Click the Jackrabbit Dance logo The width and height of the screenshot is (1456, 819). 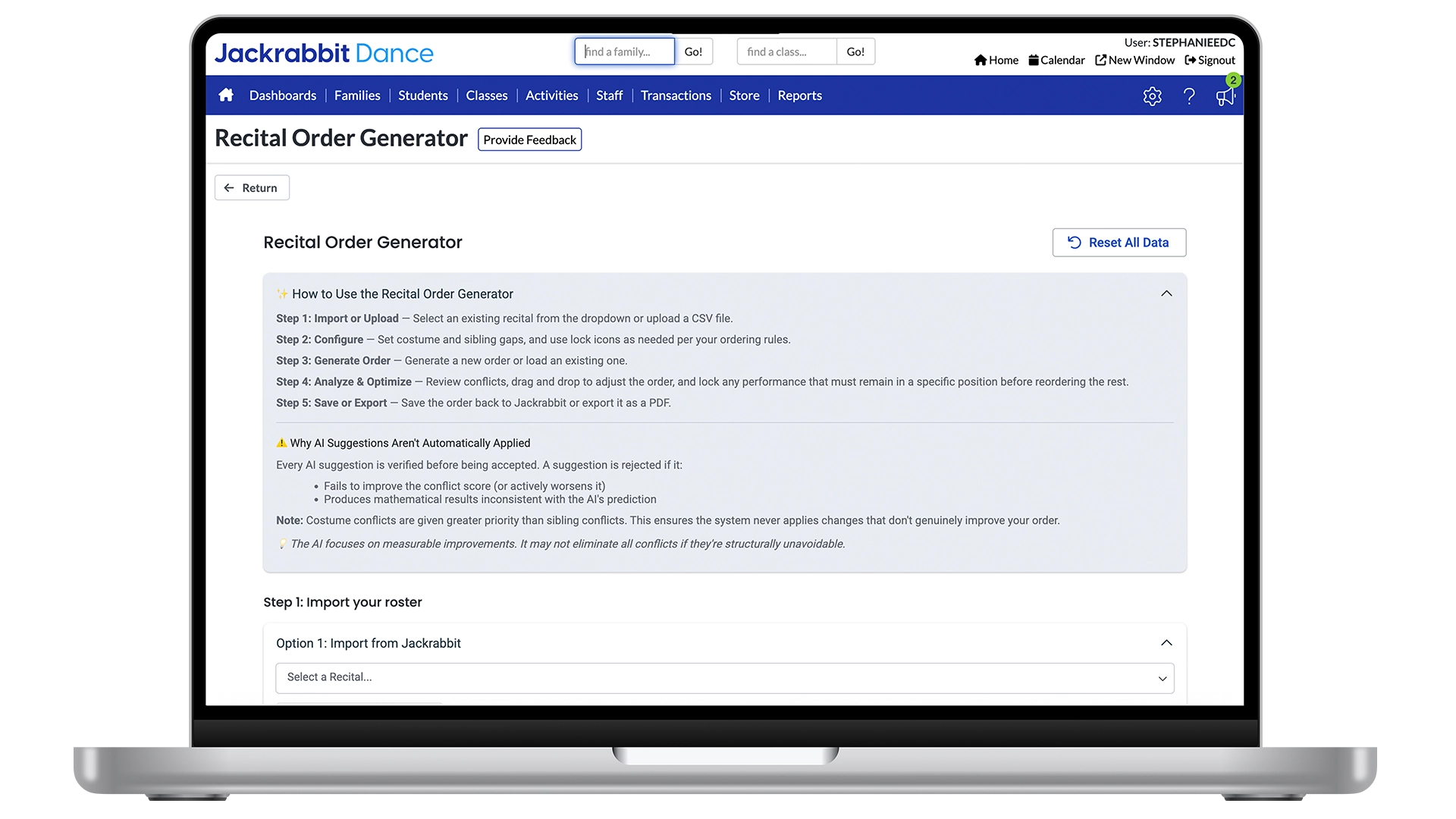pos(324,53)
